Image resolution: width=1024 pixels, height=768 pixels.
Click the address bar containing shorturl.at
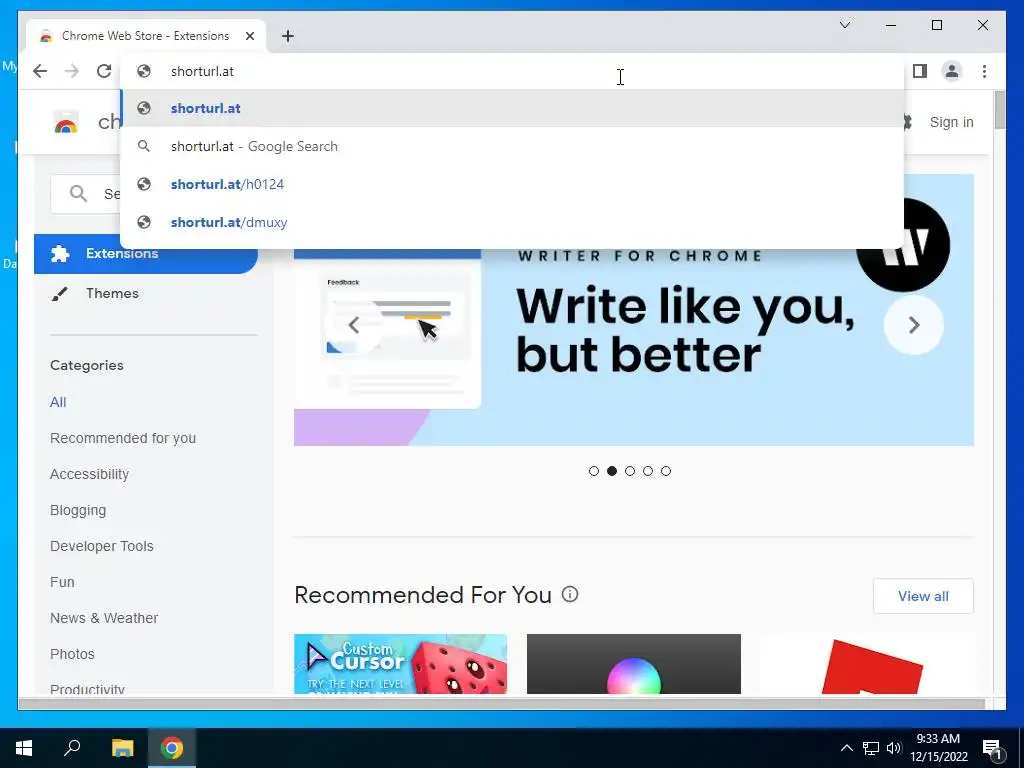512,71
